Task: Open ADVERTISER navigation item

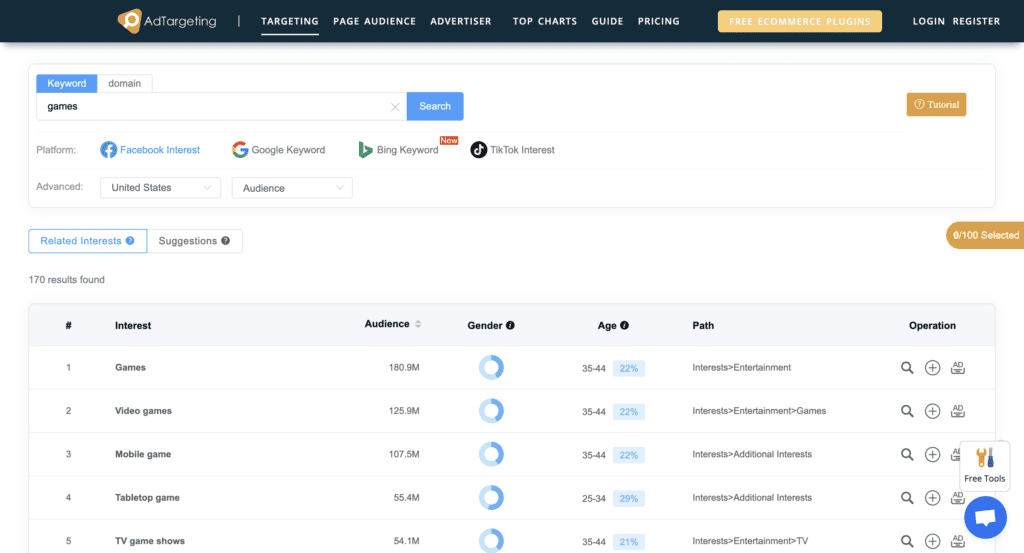Action: 460,22
